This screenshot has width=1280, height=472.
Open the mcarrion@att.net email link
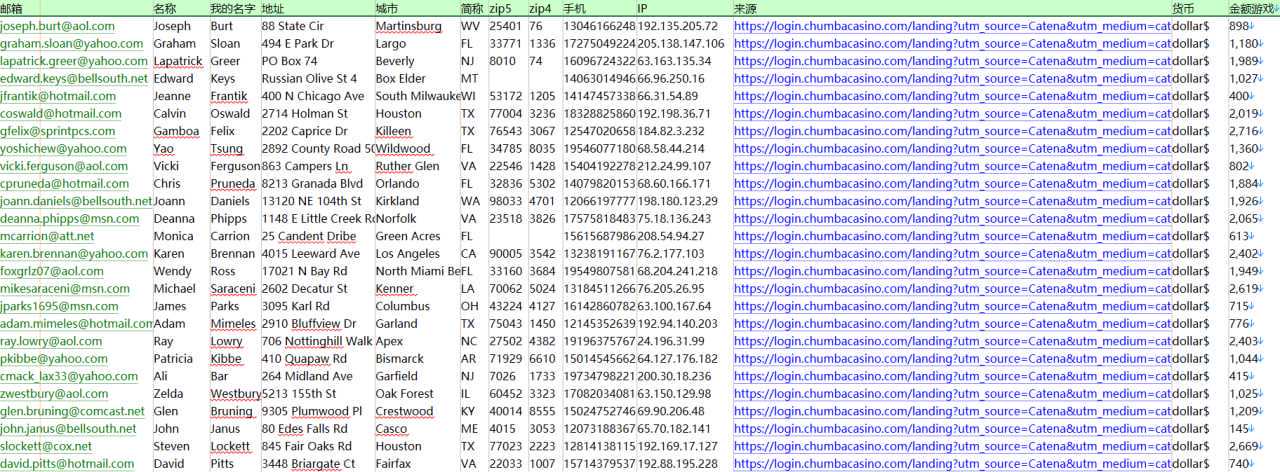(47, 236)
